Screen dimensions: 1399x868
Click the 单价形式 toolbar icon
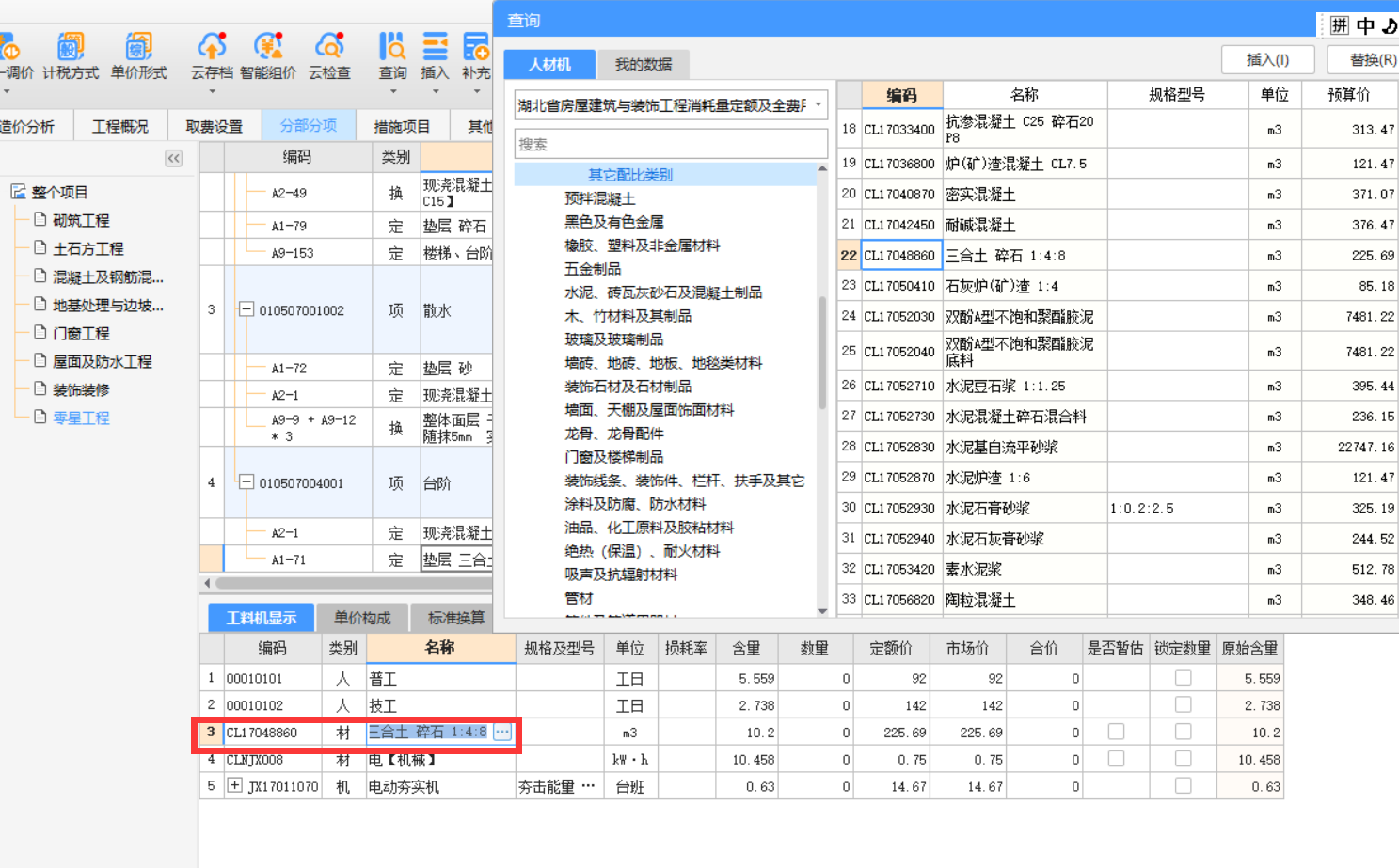click(138, 55)
